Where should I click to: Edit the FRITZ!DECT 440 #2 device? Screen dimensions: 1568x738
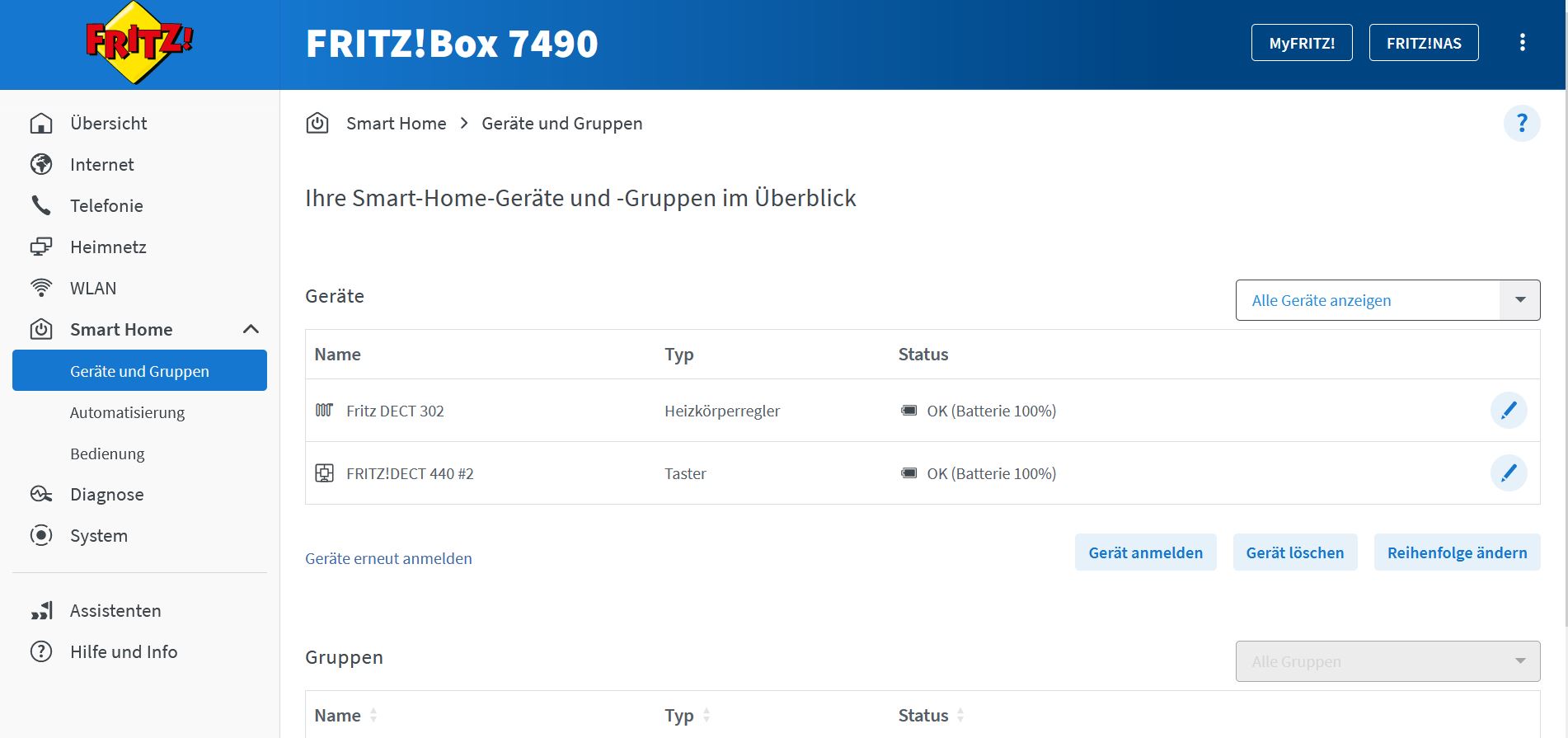1508,473
